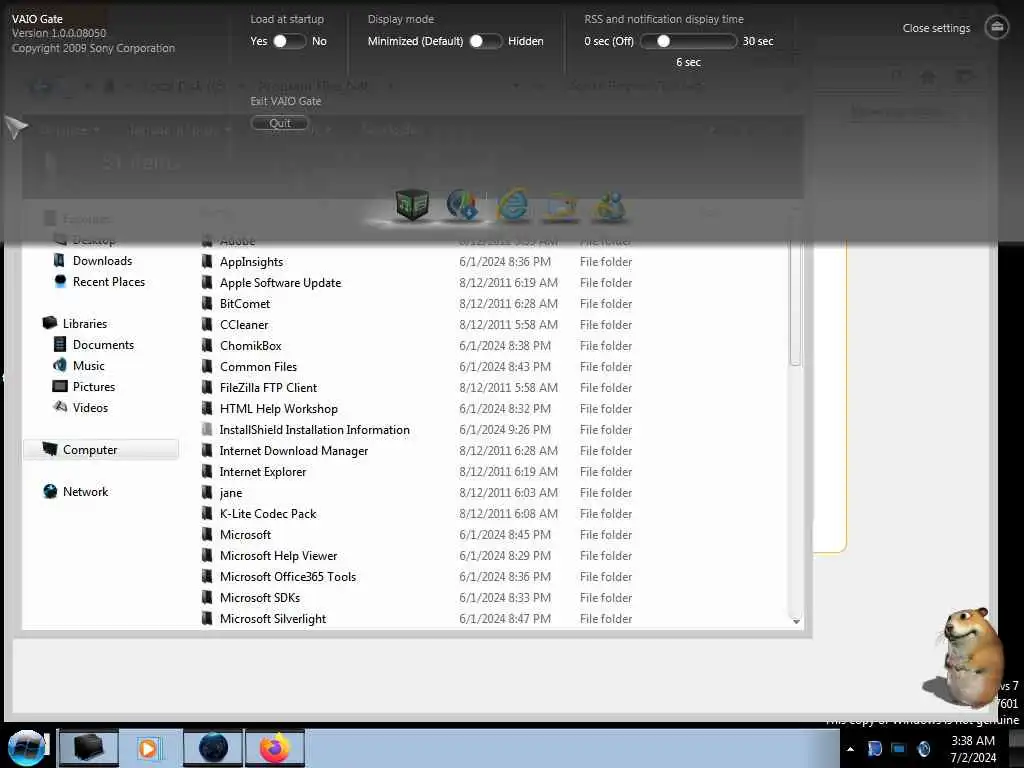This screenshot has height=768, width=1024.
Task: Click the jane folder icon
Action: pos(207,492)
